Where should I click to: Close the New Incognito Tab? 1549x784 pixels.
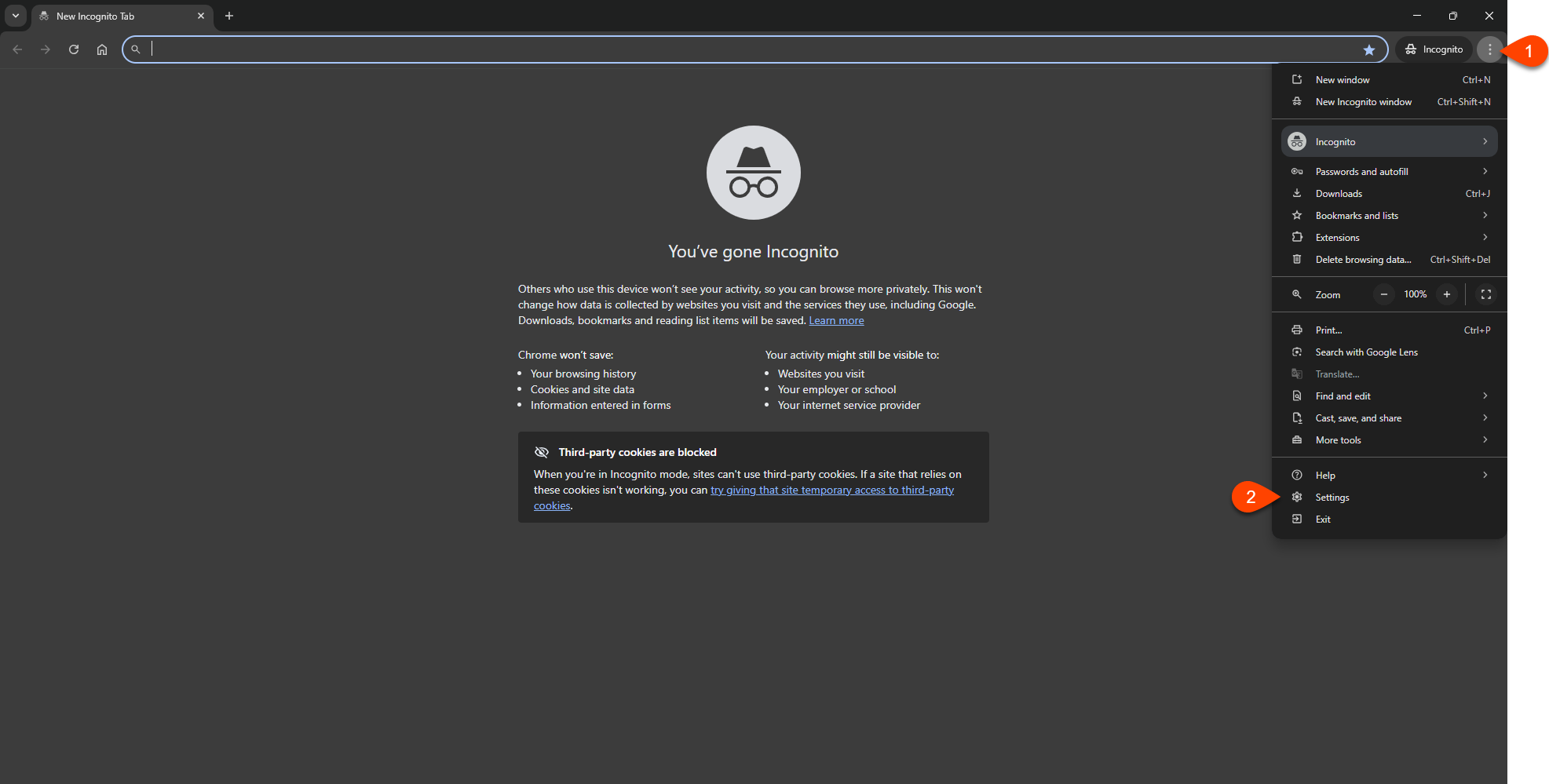[x=201, y=16]
